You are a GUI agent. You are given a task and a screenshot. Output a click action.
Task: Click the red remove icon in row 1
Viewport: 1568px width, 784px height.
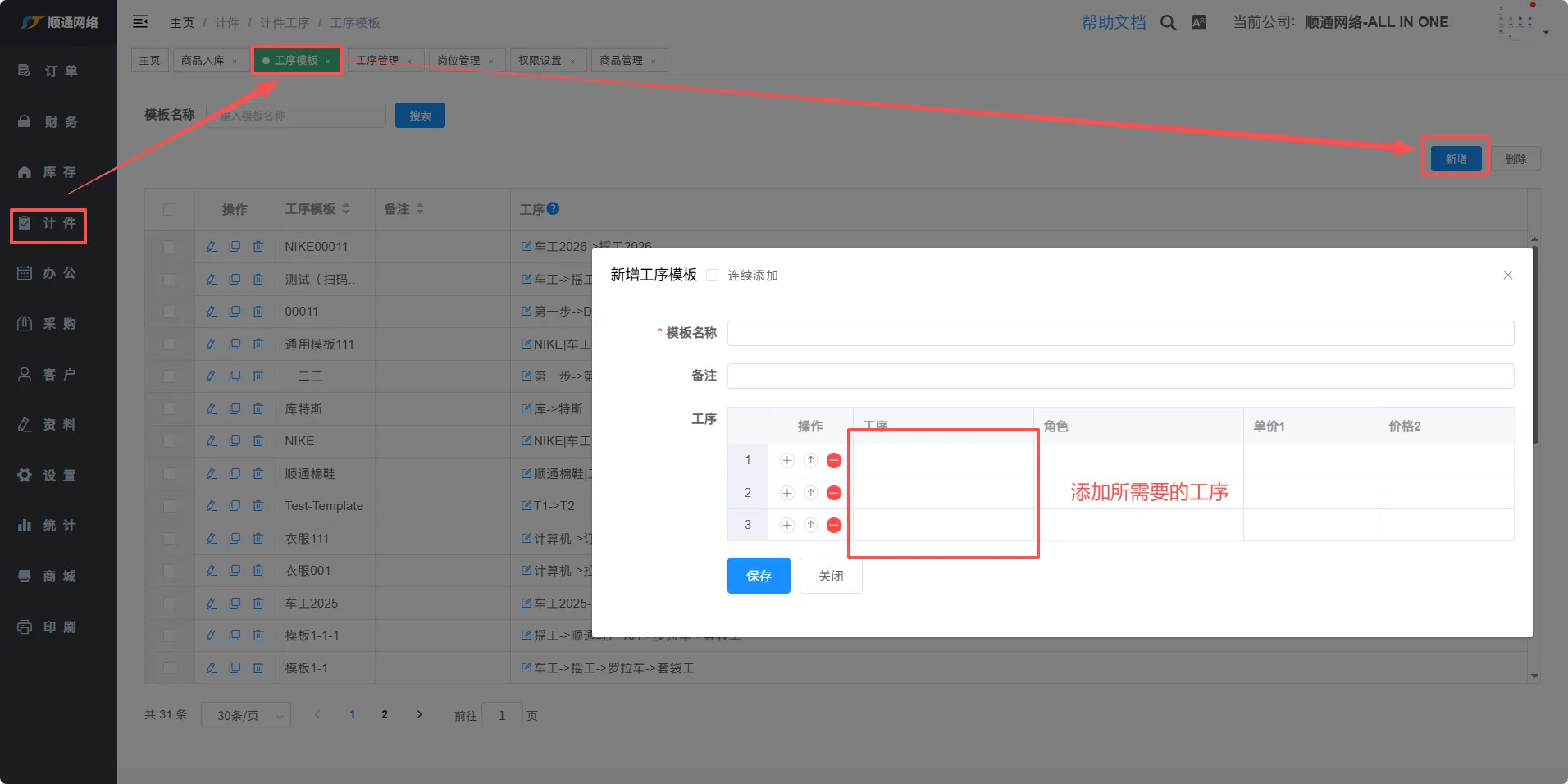click(x=833, y=460)
